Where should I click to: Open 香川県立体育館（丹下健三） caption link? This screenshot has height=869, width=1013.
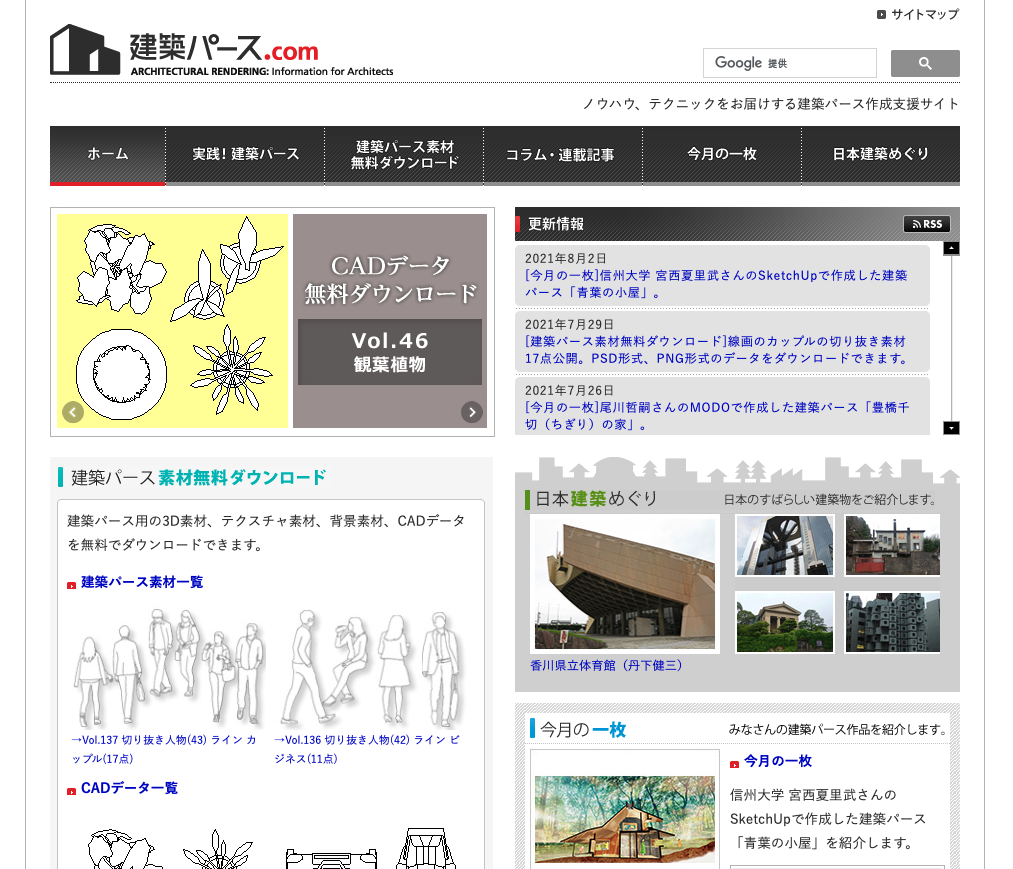[x=607, y=665]
